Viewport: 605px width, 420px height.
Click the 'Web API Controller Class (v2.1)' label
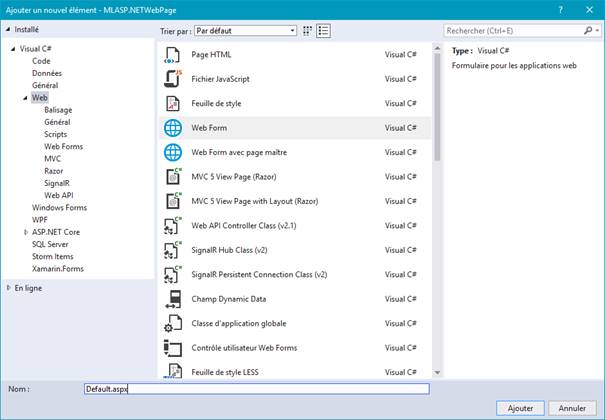(x=244, y=226)
